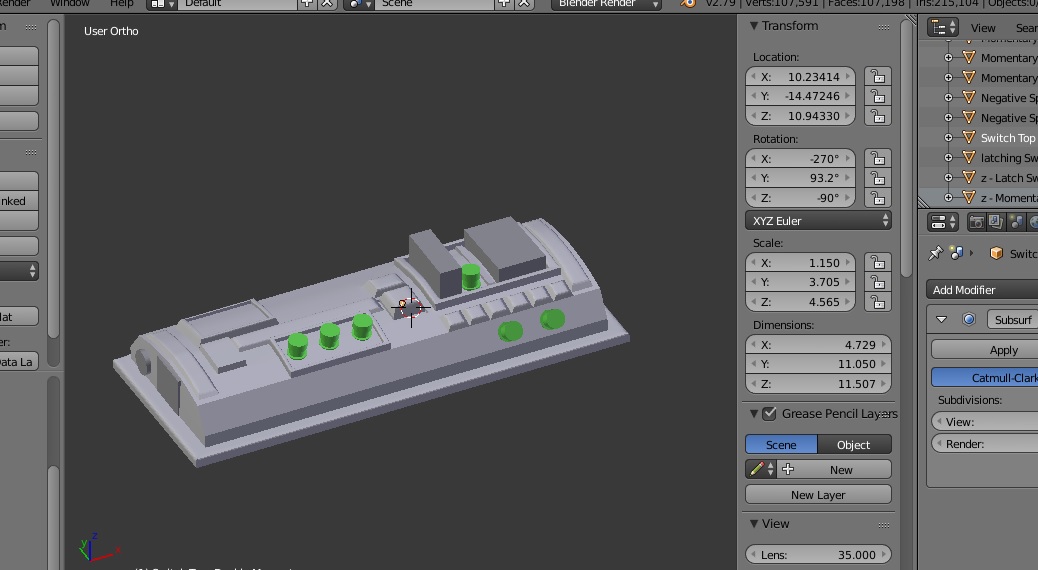Open the render camera properties tab icon

(x=977, y=222)
